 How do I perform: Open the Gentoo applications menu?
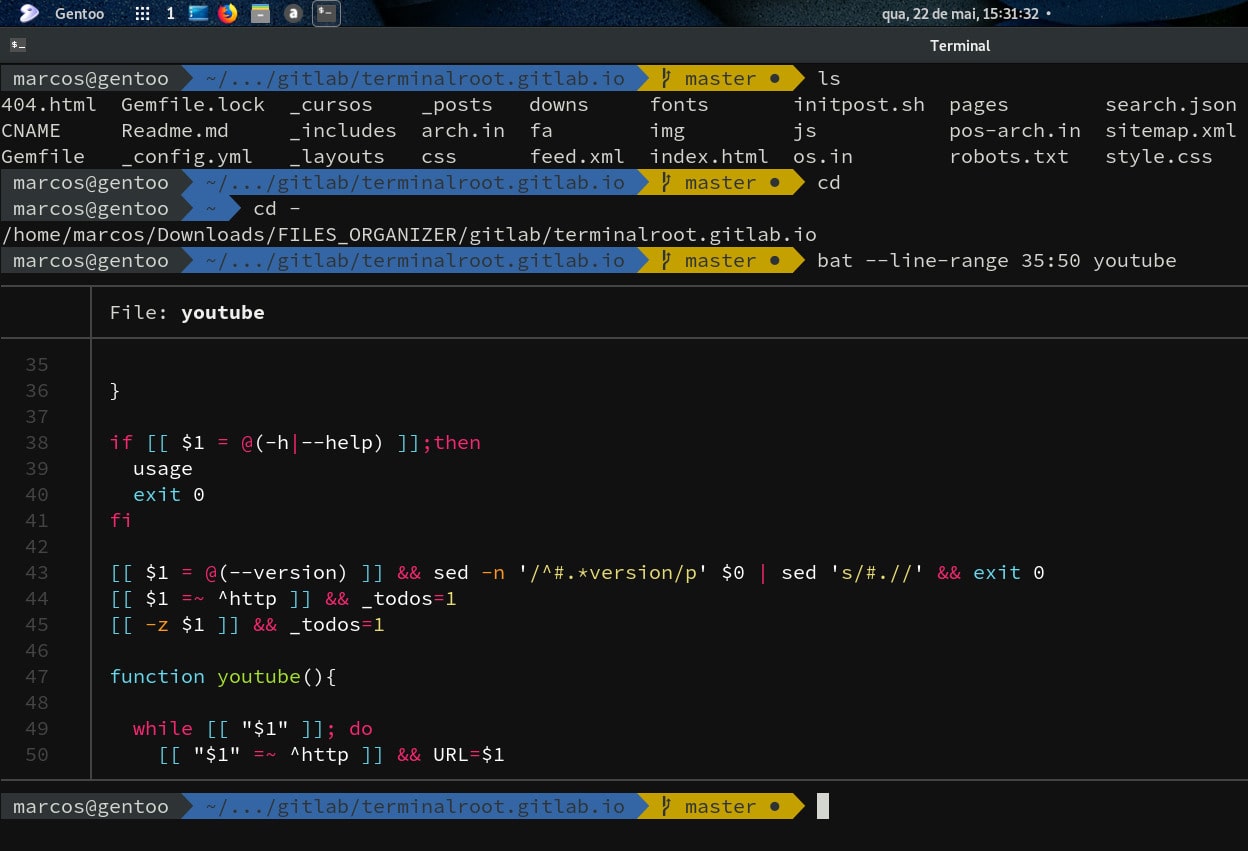[x=28, y=13]
